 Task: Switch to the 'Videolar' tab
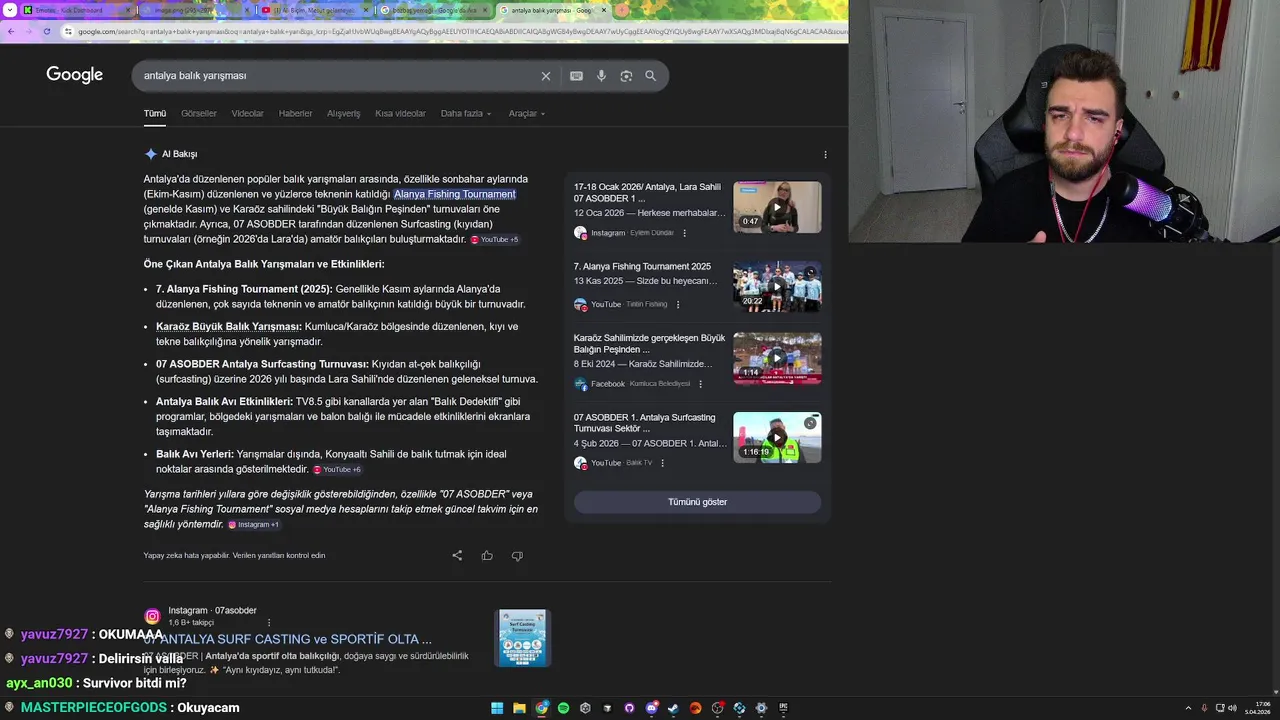(x=248, y=114)
